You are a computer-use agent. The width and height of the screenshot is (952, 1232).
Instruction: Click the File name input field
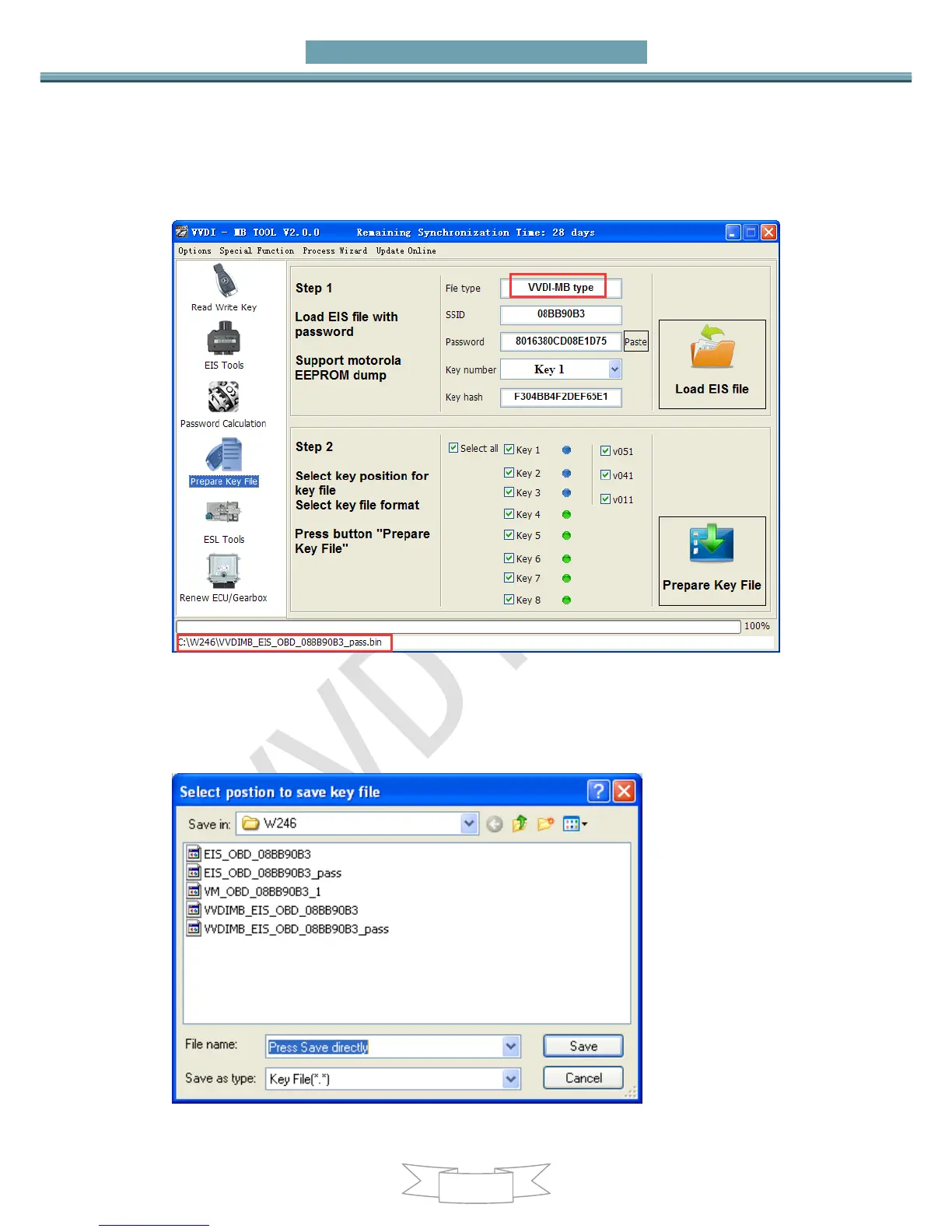pyautogui.click(x=385, y=1047)
